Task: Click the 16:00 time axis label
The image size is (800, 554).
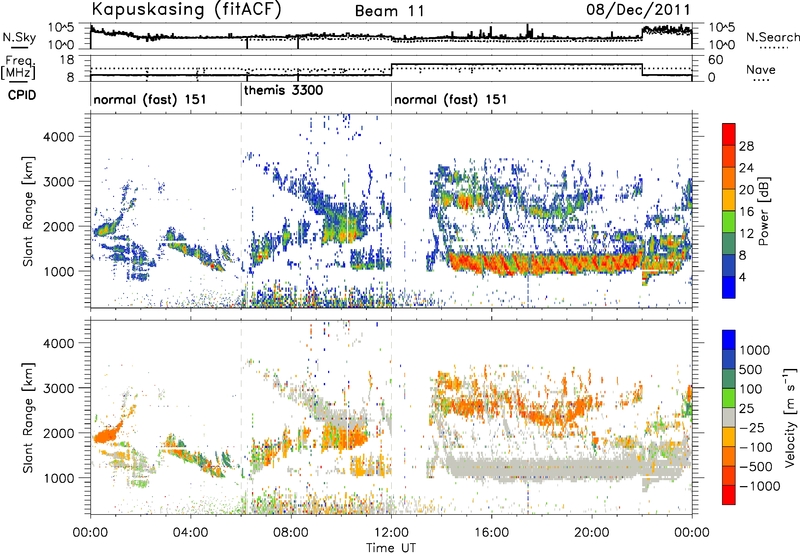Action: click(491, 533)
